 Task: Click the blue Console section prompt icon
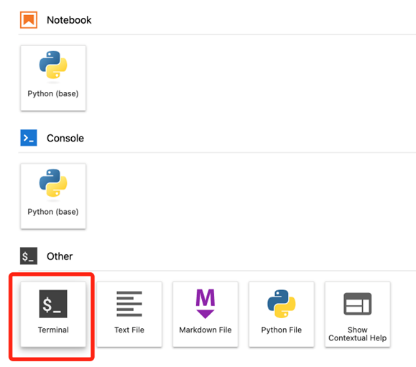pos(28,138)
